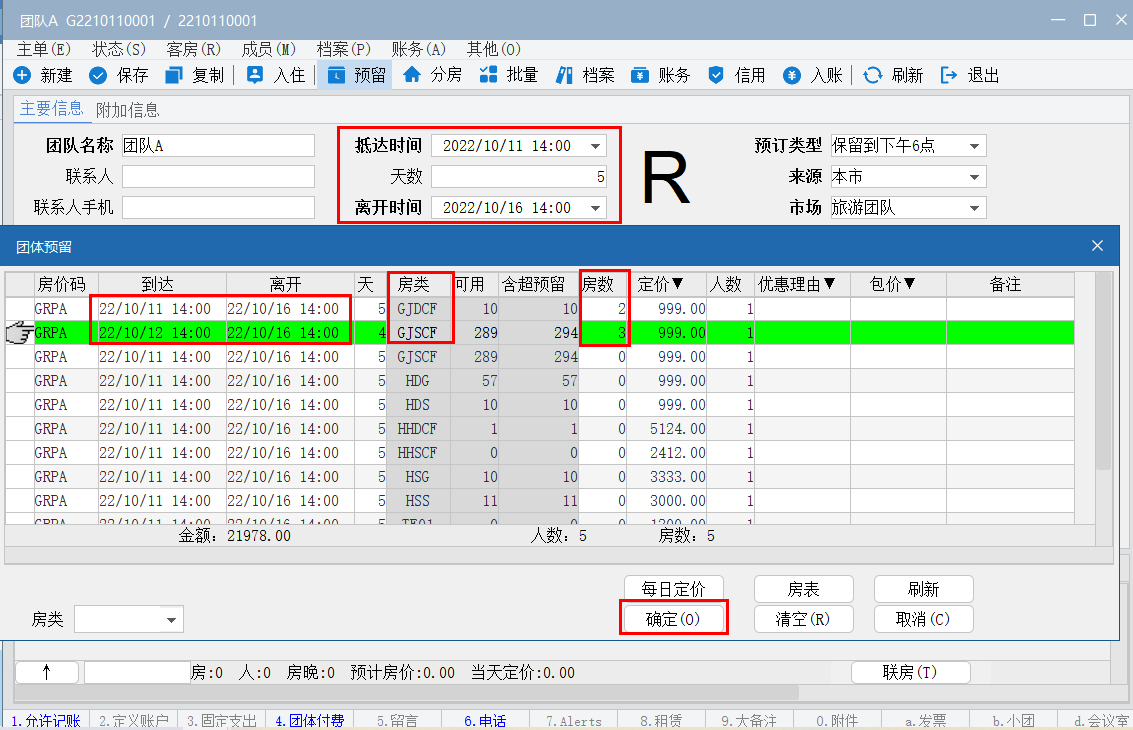
Task: Click the 清空(R) button
Action: point(804,619)
